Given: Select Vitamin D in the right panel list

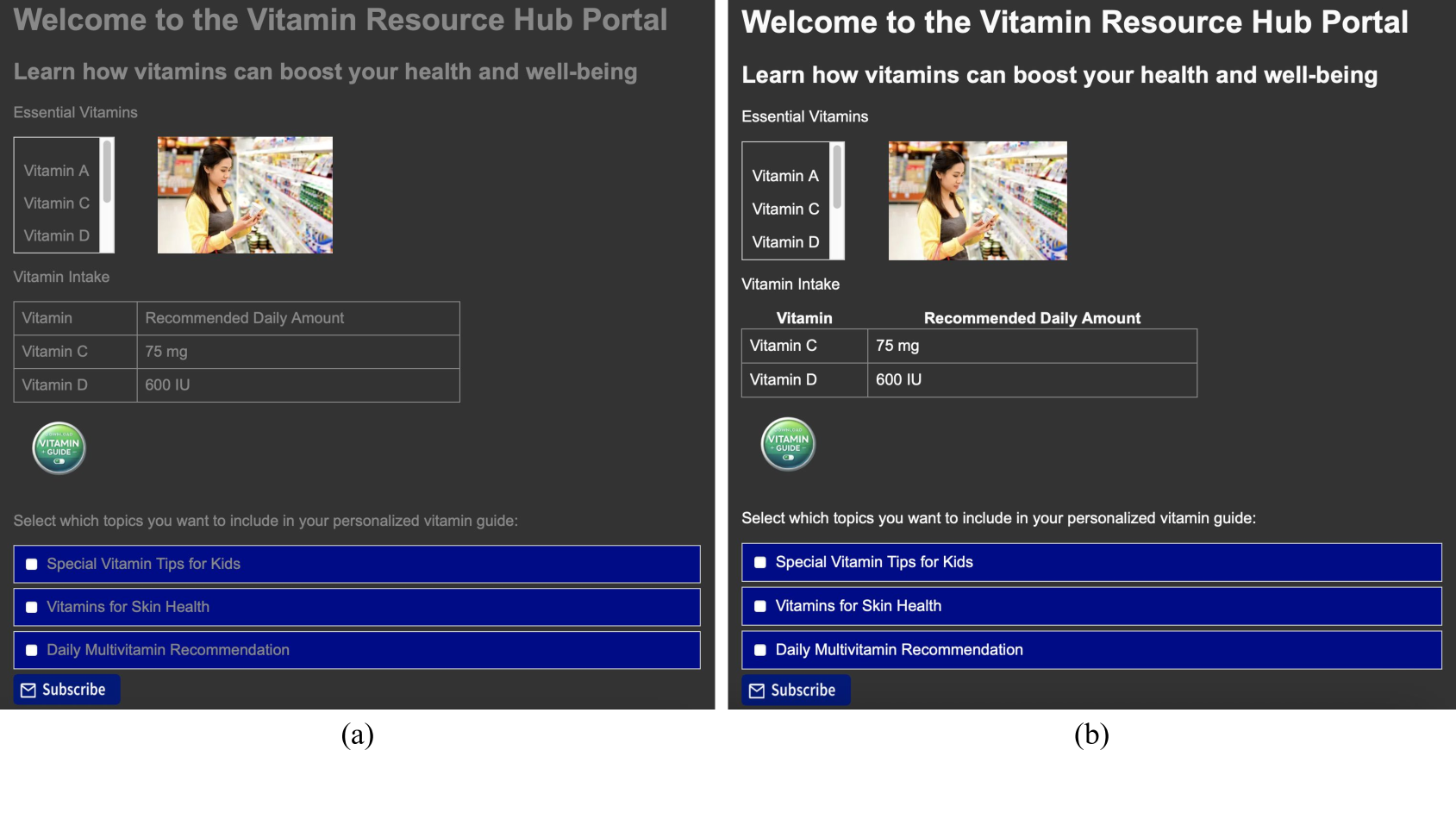Looking at the screenshot, I should point(785,242).
